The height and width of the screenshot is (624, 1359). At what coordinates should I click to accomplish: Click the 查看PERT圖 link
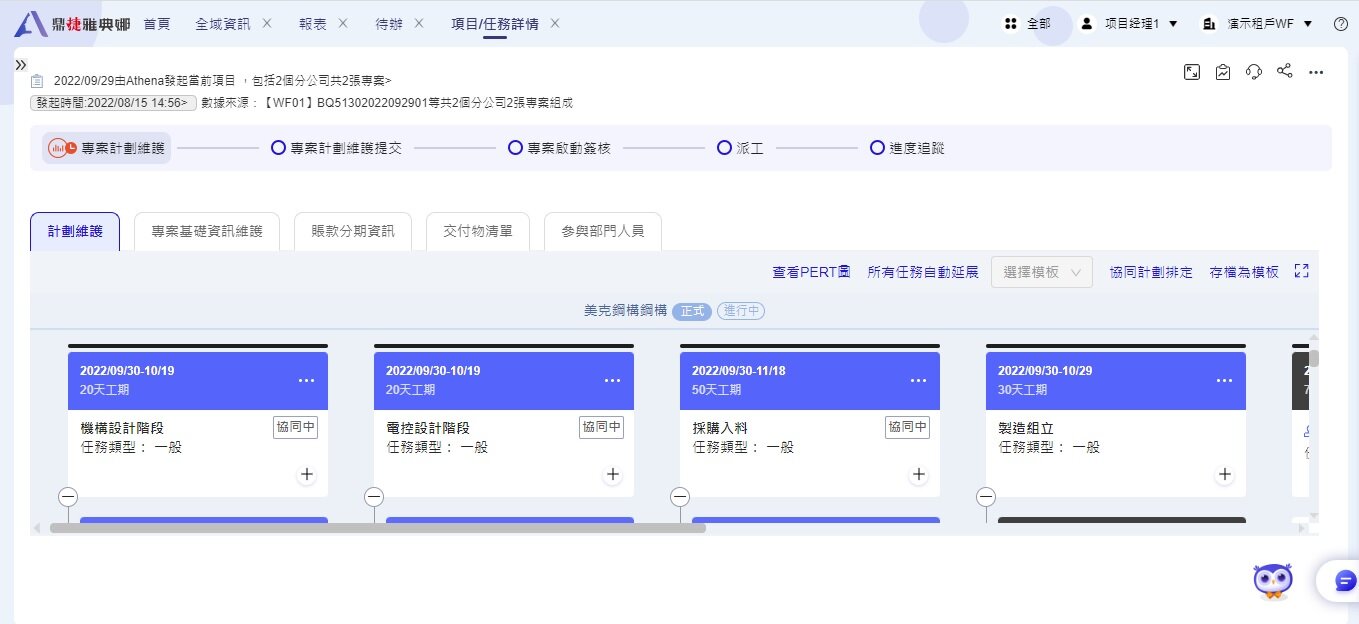pos(810,272)
